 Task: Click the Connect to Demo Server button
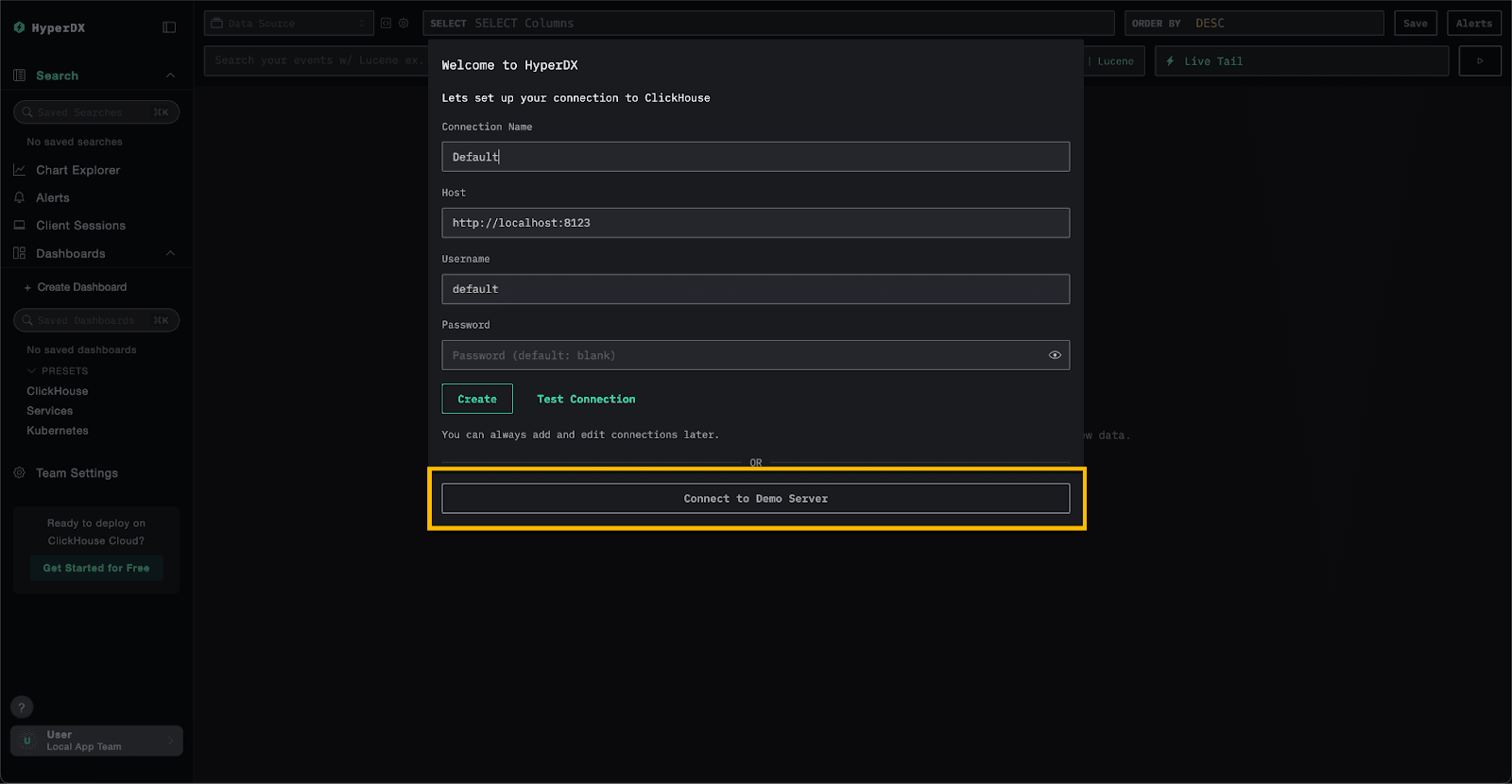pos(755,499)
